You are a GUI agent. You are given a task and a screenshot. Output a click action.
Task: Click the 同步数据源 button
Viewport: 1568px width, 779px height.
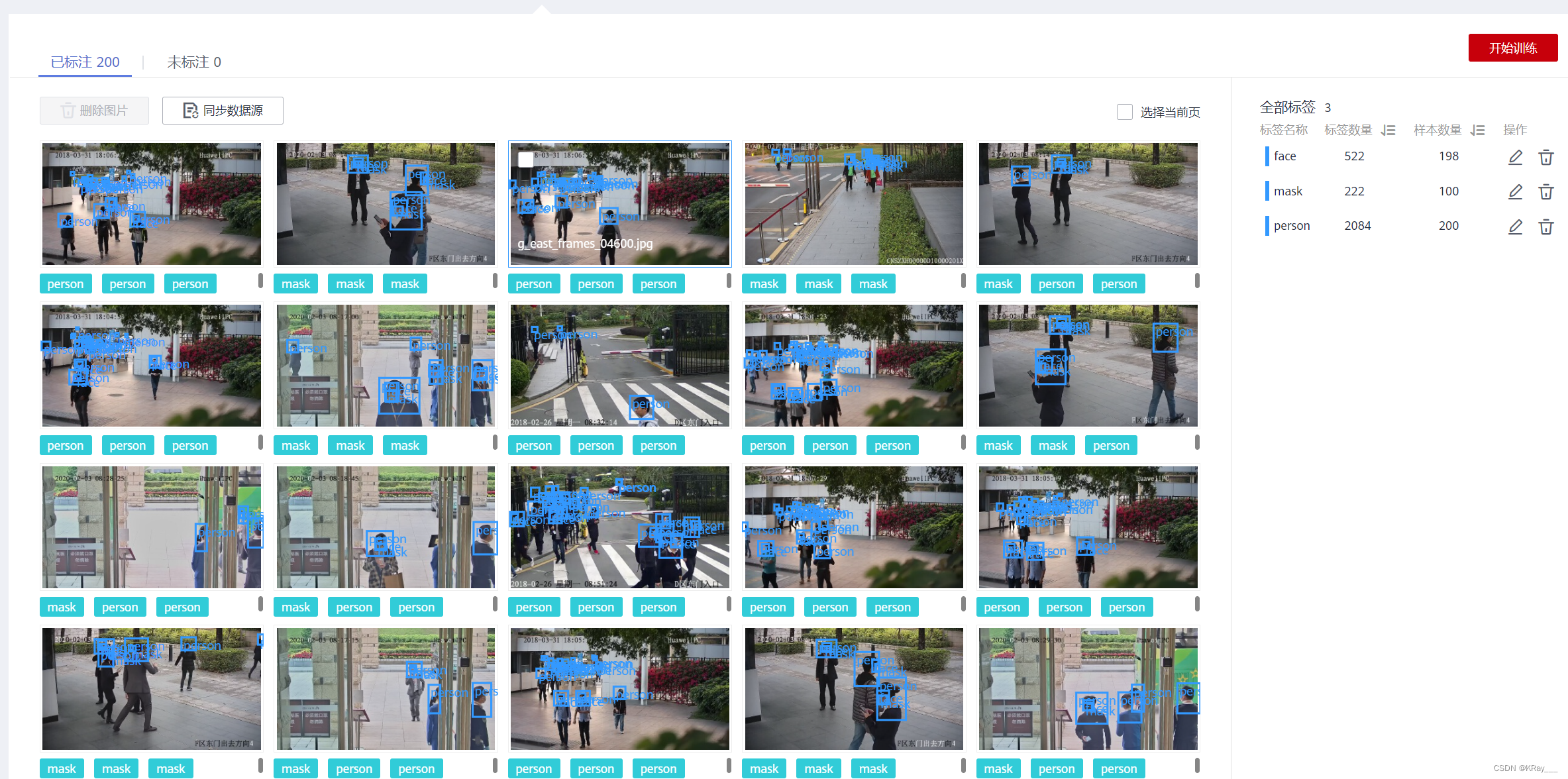click(223, 111)
